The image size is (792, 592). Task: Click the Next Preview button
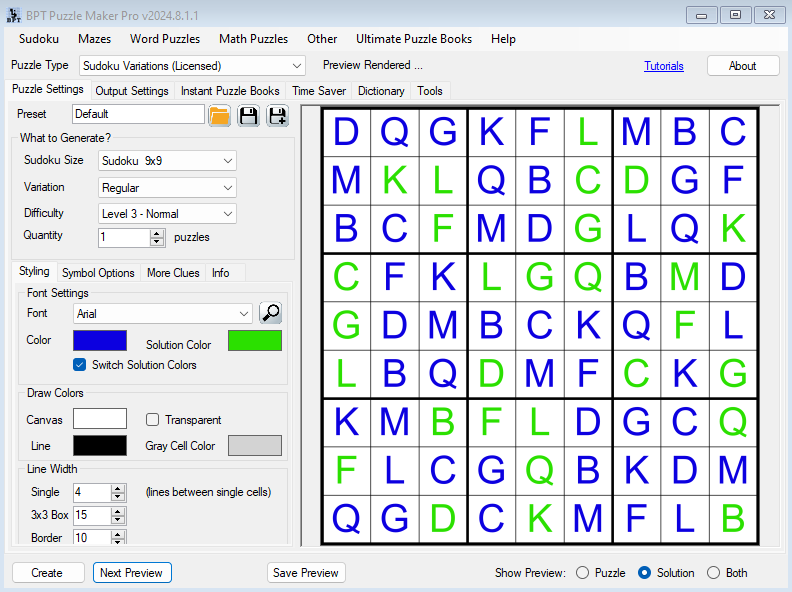[132, 573]
